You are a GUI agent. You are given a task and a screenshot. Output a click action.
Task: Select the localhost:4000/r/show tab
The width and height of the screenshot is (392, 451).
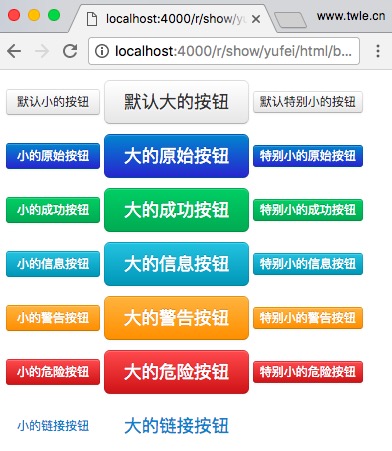click(173, 19)
